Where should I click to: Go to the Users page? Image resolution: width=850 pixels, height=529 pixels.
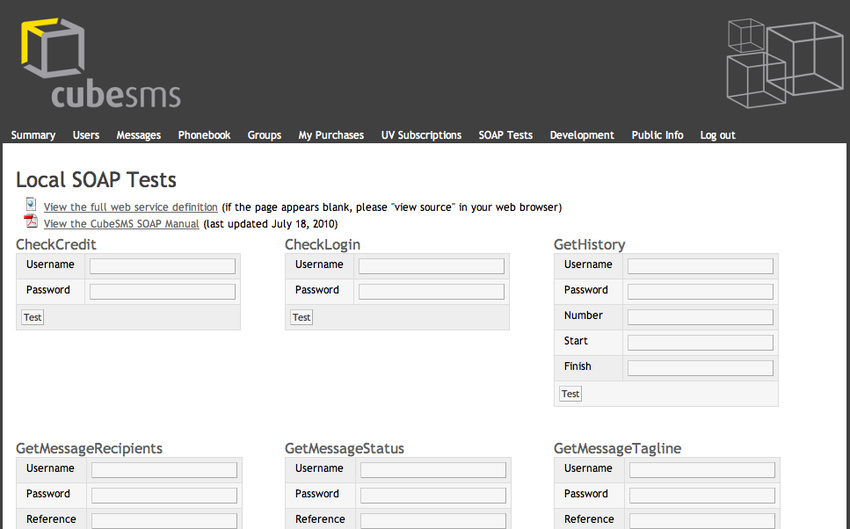[x=86, y=135]
